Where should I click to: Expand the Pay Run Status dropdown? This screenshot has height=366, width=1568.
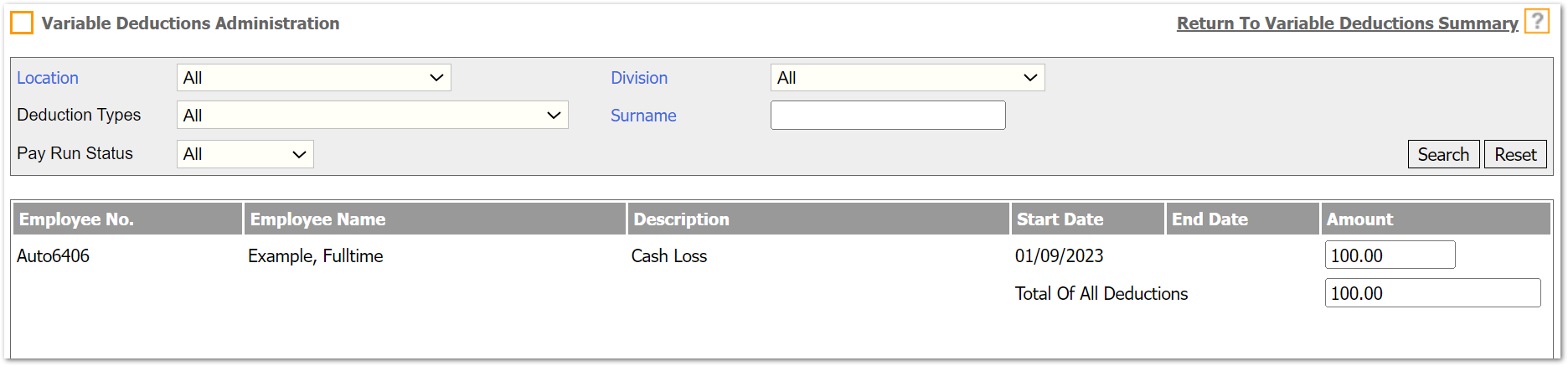coord(245,154)
